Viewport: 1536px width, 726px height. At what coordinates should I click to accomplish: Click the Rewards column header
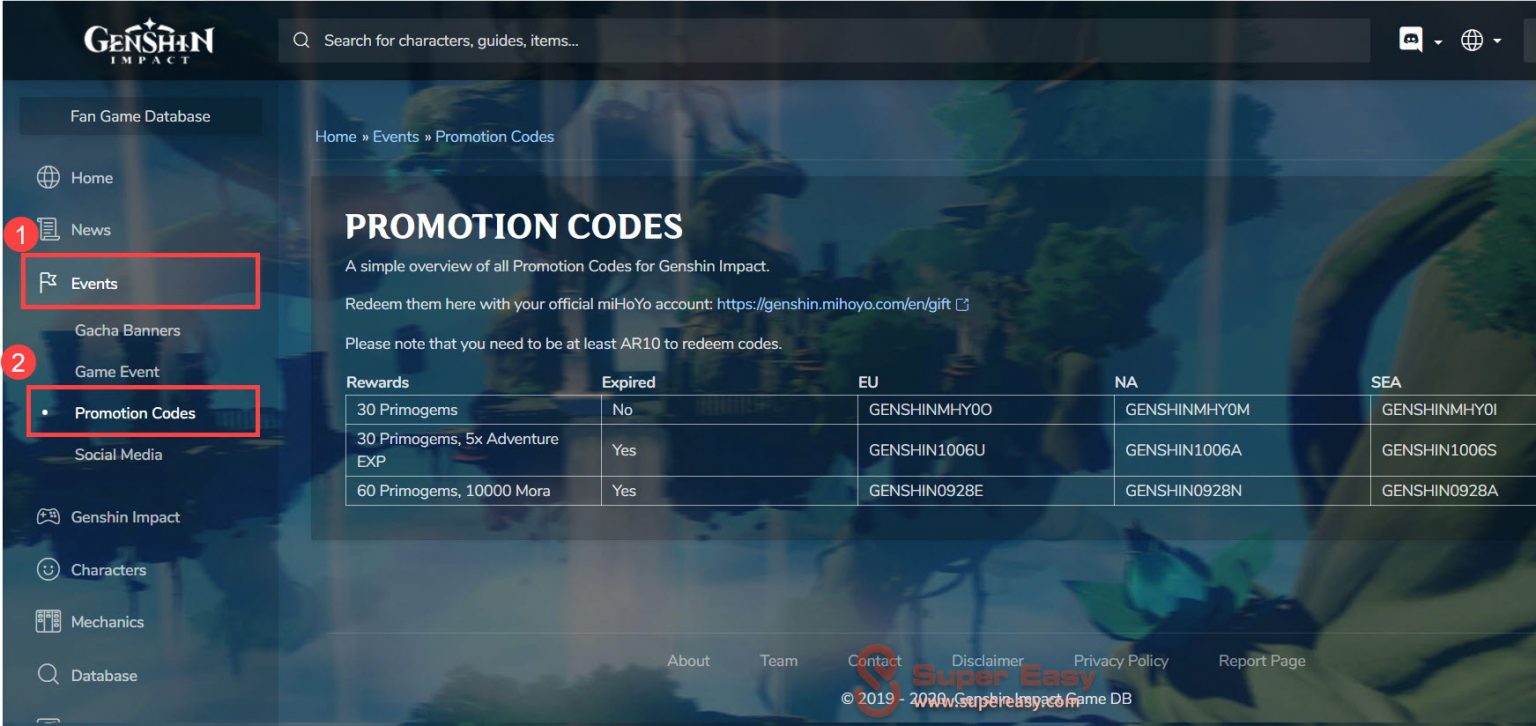pyautogui.click(x=377, y=382)
